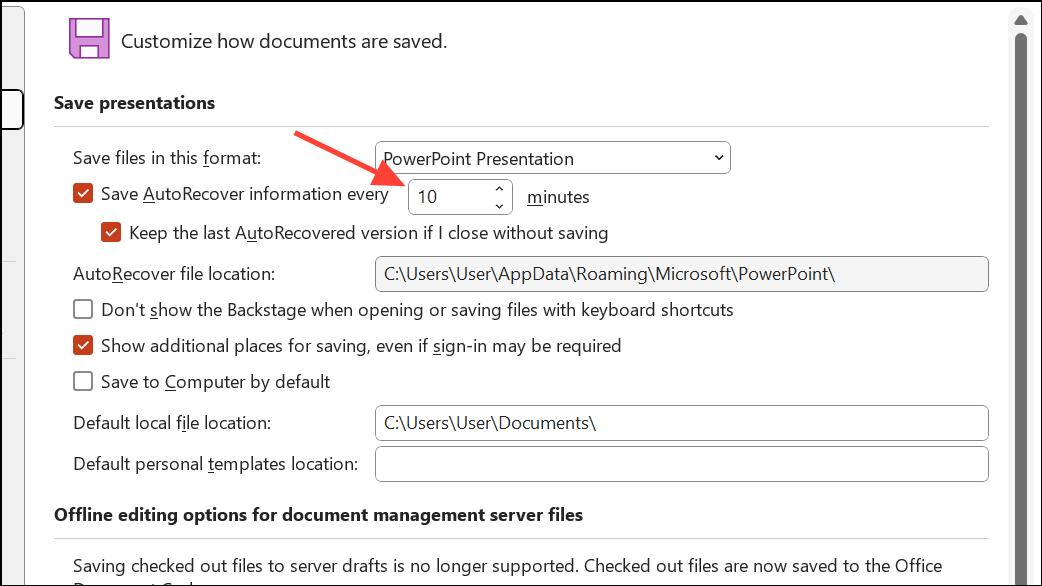
Task: Click inside the Documents path text
Action: coord(490,423)
